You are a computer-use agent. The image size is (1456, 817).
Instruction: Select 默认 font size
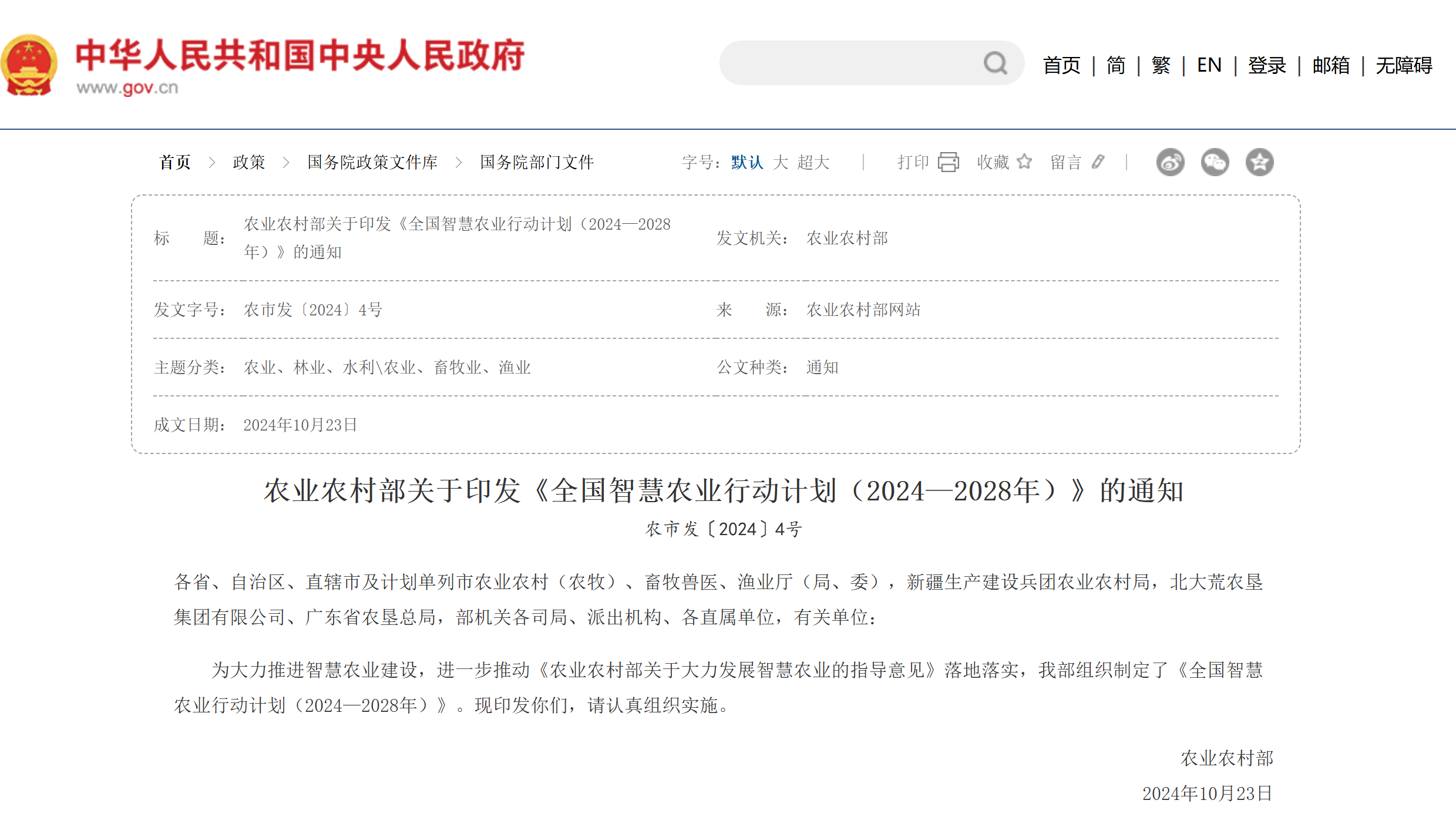point(747,162)
